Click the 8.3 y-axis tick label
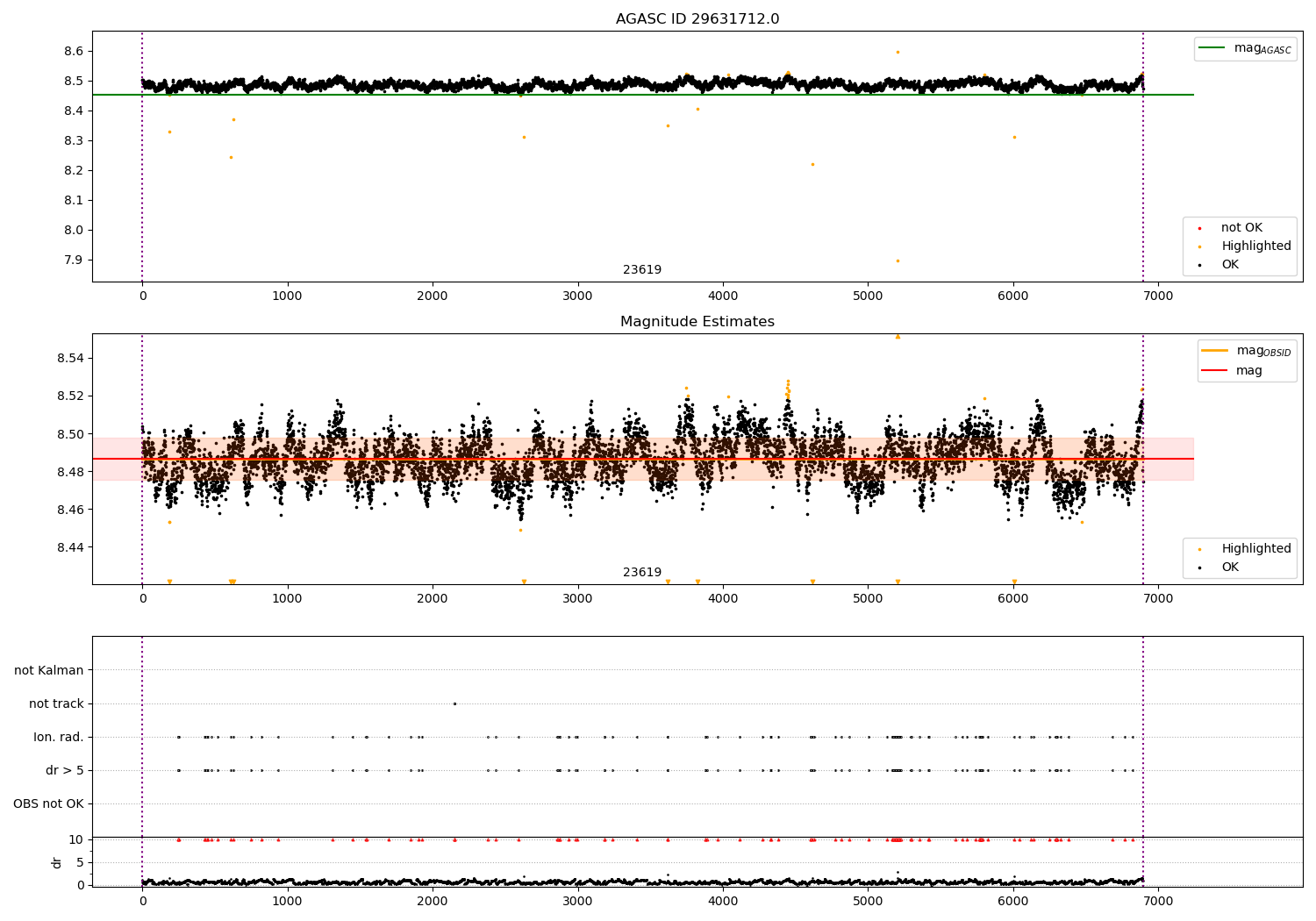Image resolution: width=1316 pixels, height=921 pixels. coord(74,141)
